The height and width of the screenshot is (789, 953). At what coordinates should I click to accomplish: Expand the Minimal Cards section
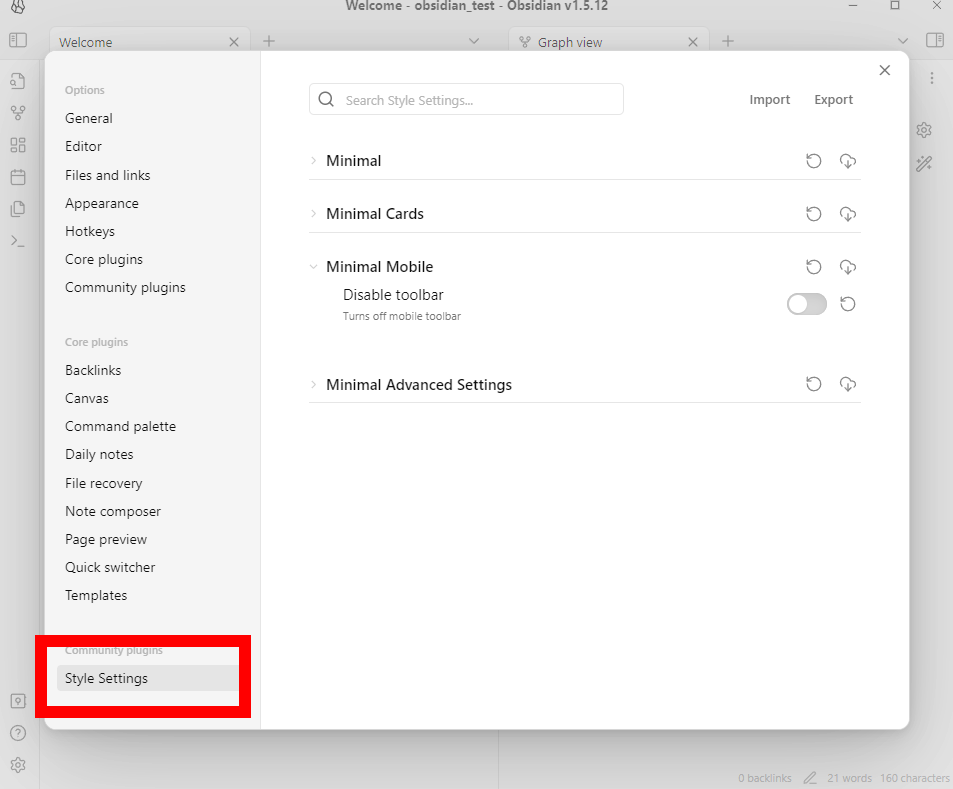(314, 213)
